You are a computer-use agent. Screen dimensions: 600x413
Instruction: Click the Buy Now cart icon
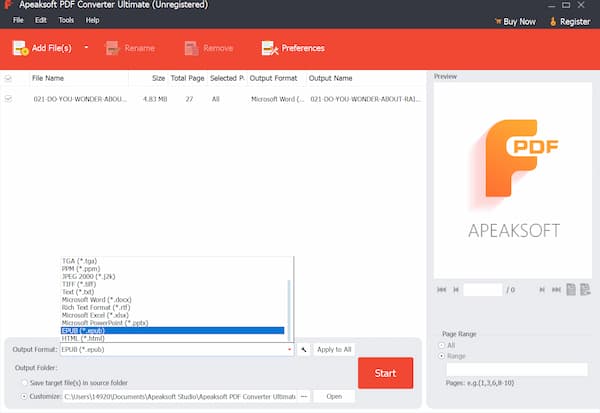click(x=498, y=21)
